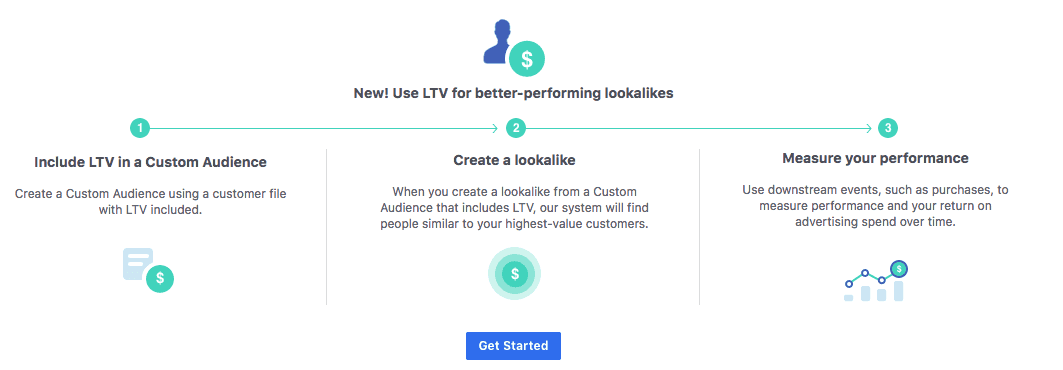Click 'Include LTV in a Custom Audience' heading
This screenshot has height=370, width=1063.
click(x=151, y=163)
